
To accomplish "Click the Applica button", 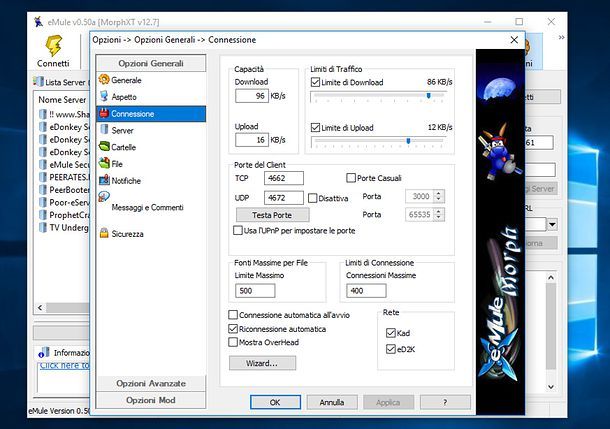I will click(x=388, y=402).
